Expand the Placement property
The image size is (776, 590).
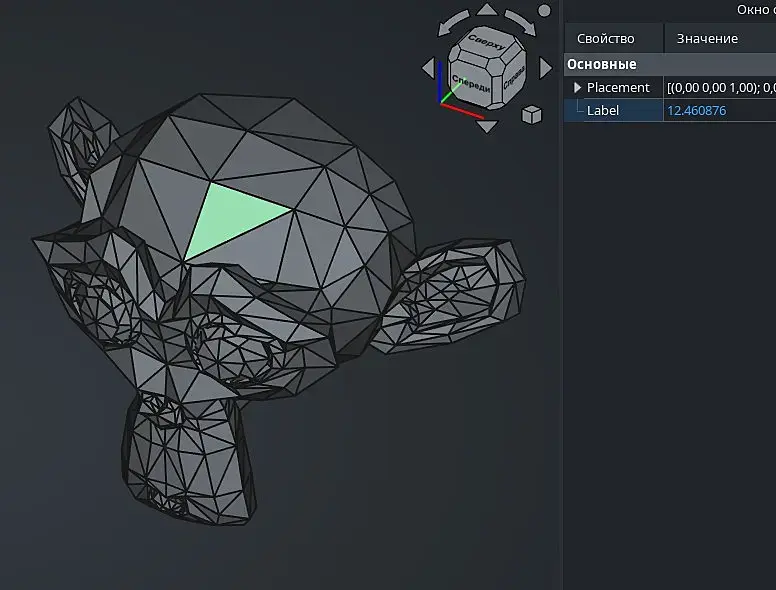[x=577, y=88]
